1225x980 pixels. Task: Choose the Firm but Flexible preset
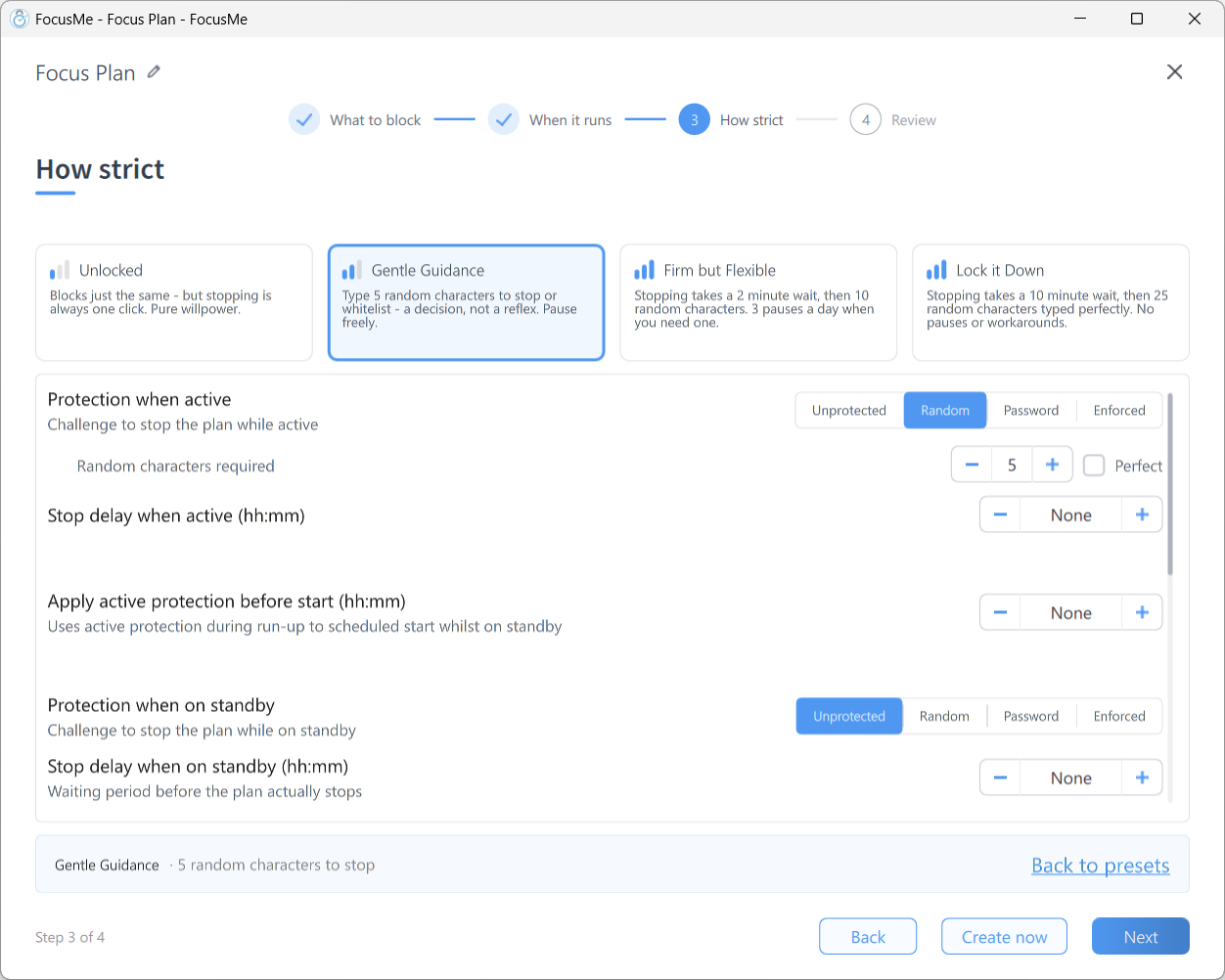coord(758,302)
